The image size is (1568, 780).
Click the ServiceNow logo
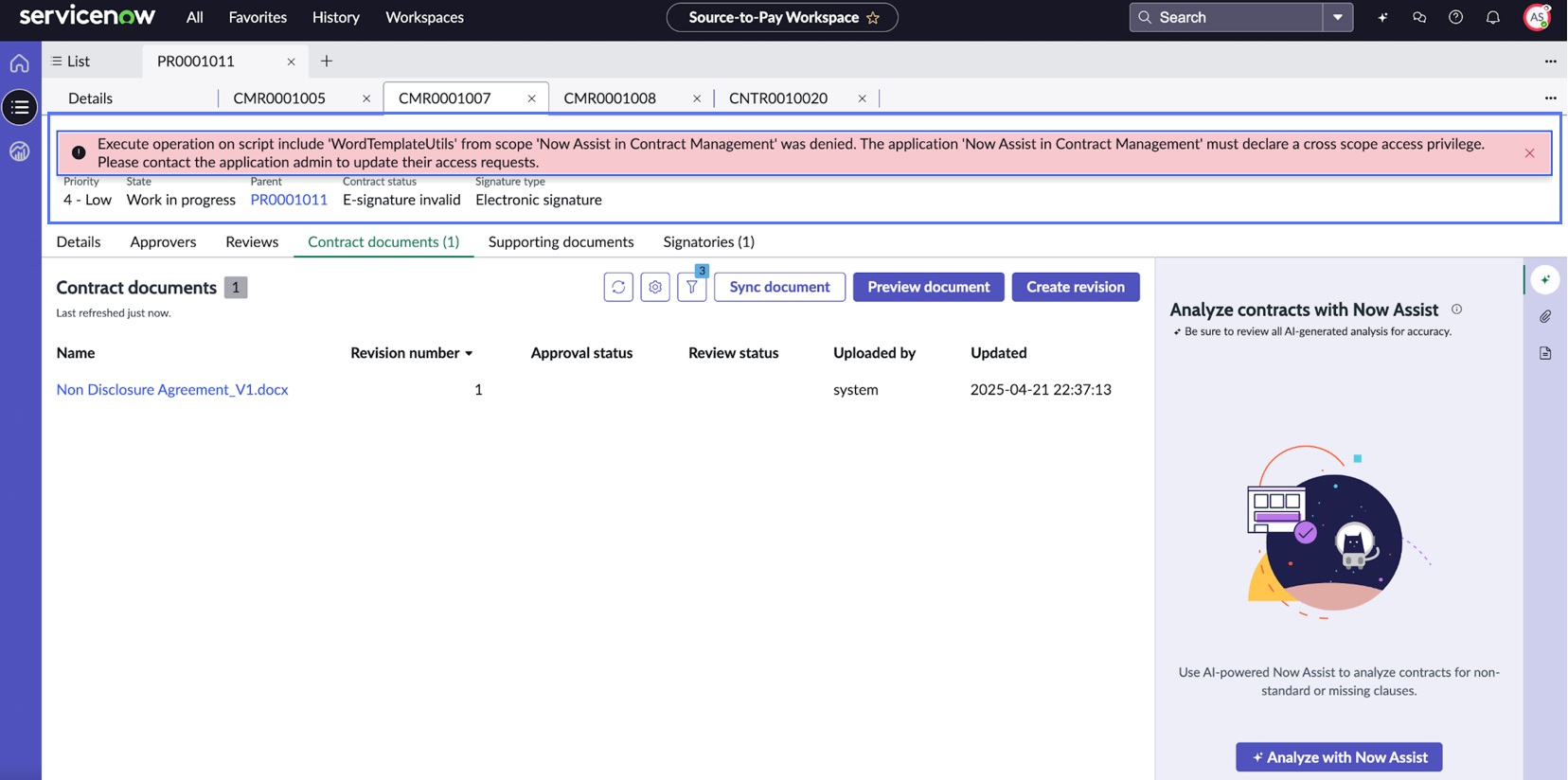pyautogui.click(x=87, y=16)
